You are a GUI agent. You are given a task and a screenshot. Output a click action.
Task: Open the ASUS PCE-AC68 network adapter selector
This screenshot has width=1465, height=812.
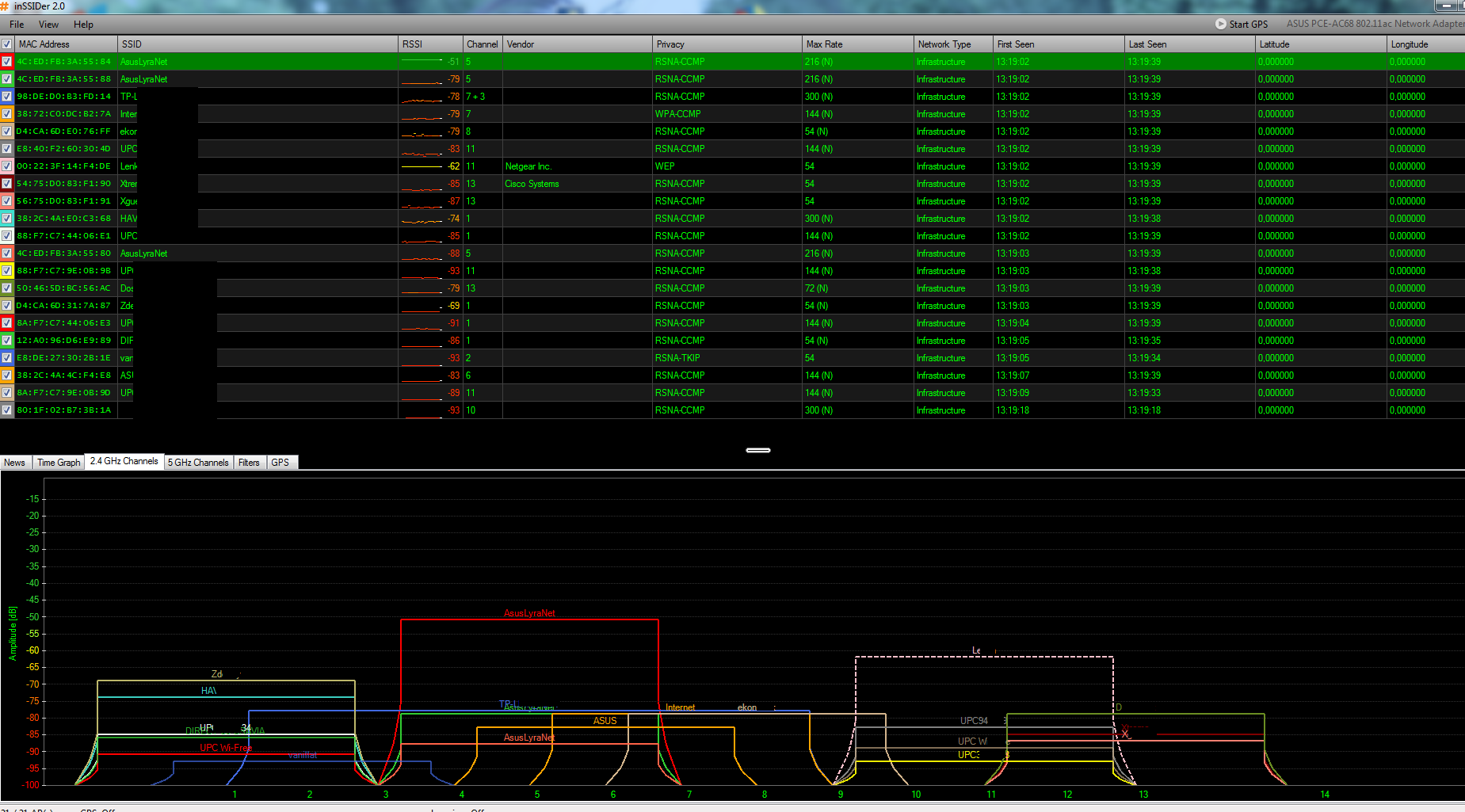[x=1374, y=24]
